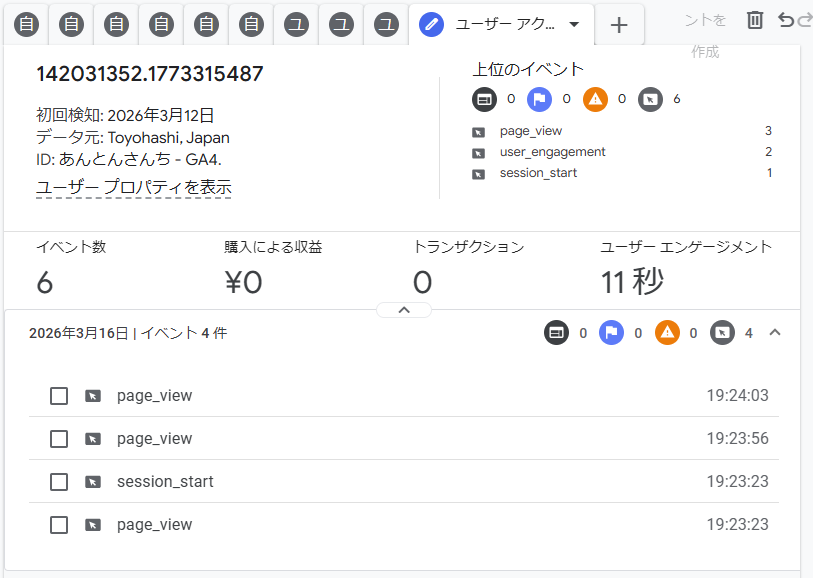
Task: Click the black screen icon under 上位のイベント
Action: tap(484, 99)
